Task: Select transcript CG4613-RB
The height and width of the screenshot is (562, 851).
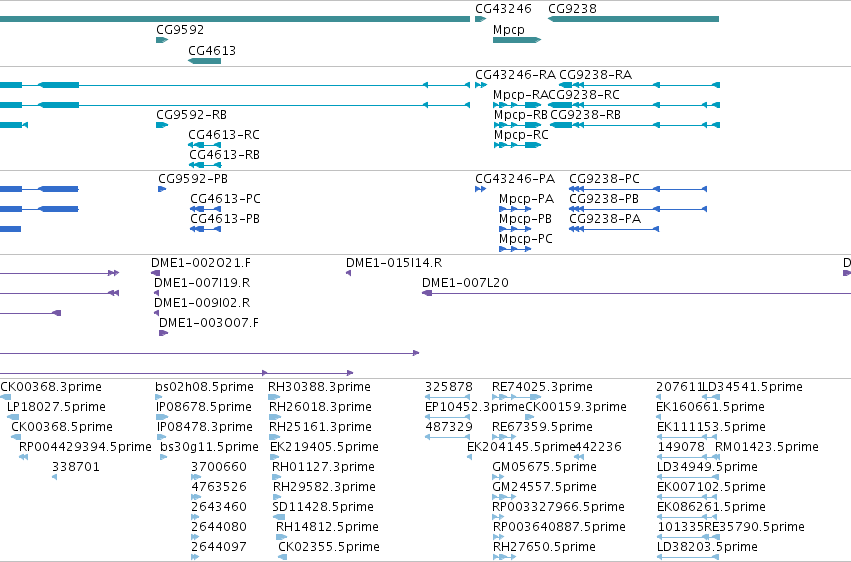Action: pos(224,155)
